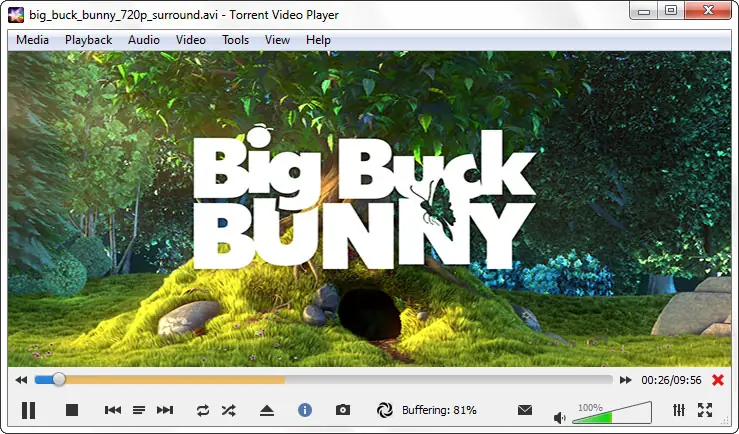
Task: Open the Help menu
Action: (318, 40)
